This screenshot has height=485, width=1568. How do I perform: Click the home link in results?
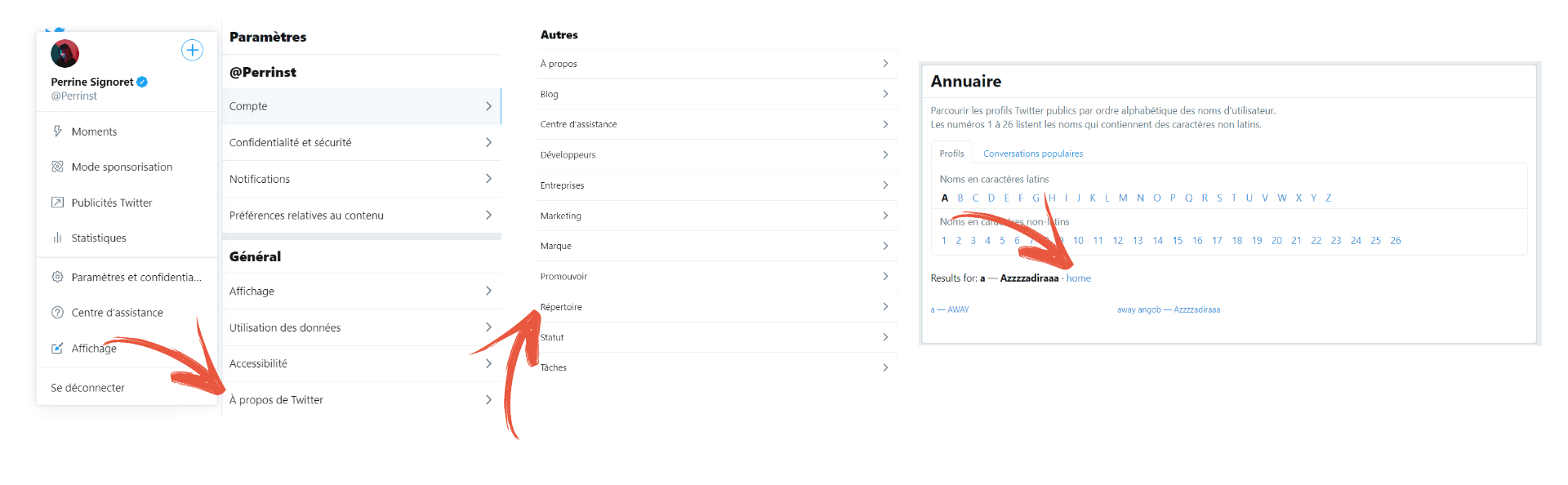tap(1078, 278)
